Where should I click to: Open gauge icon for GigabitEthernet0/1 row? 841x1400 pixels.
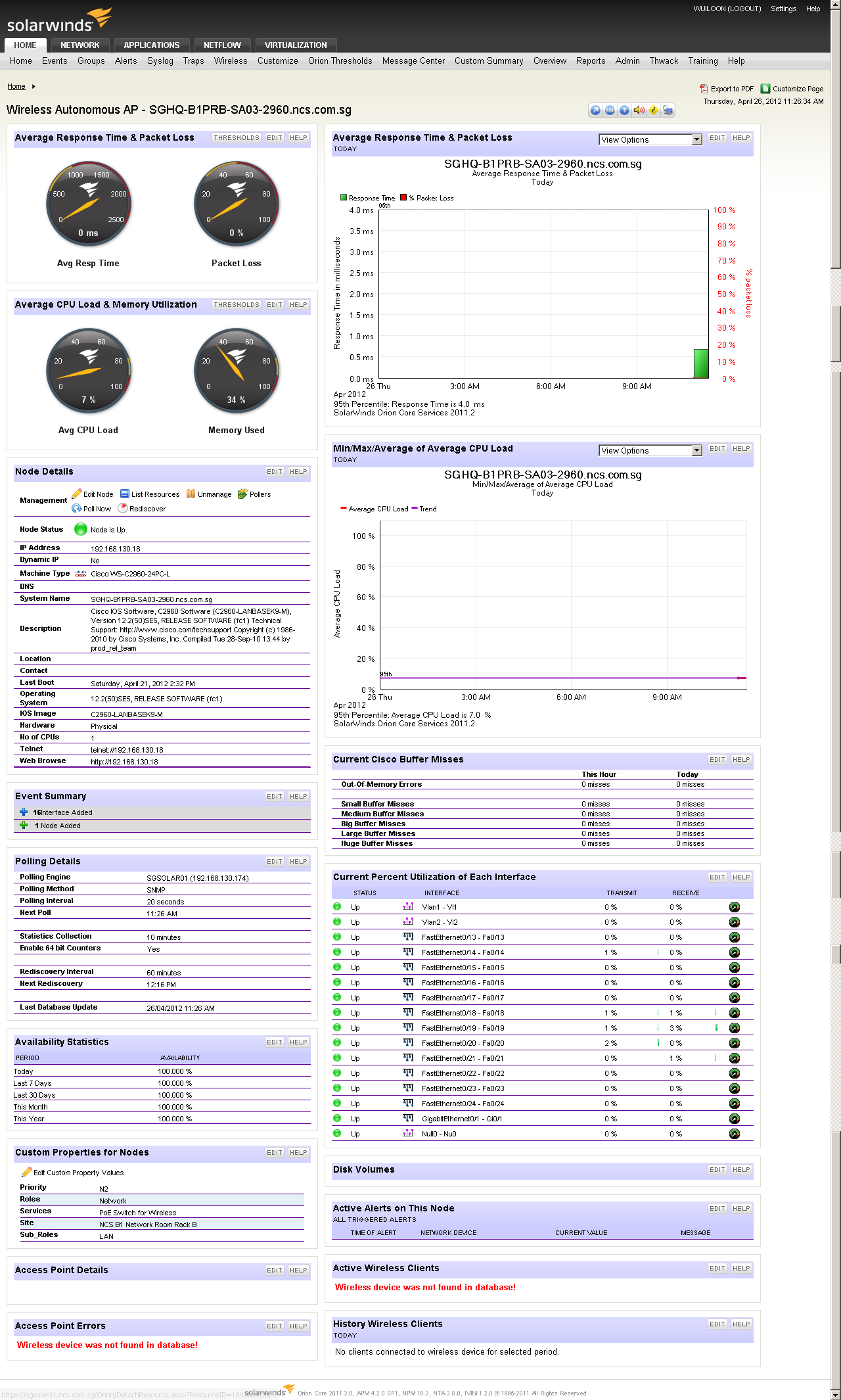[x=735, y=1119]
